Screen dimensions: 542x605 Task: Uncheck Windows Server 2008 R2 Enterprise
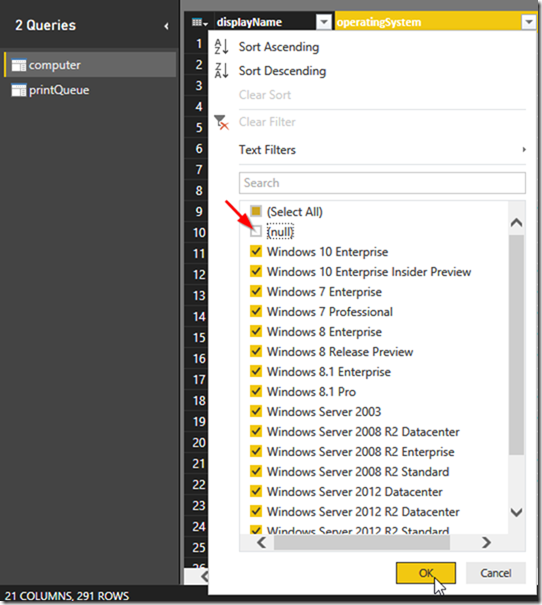pos(256,451)
